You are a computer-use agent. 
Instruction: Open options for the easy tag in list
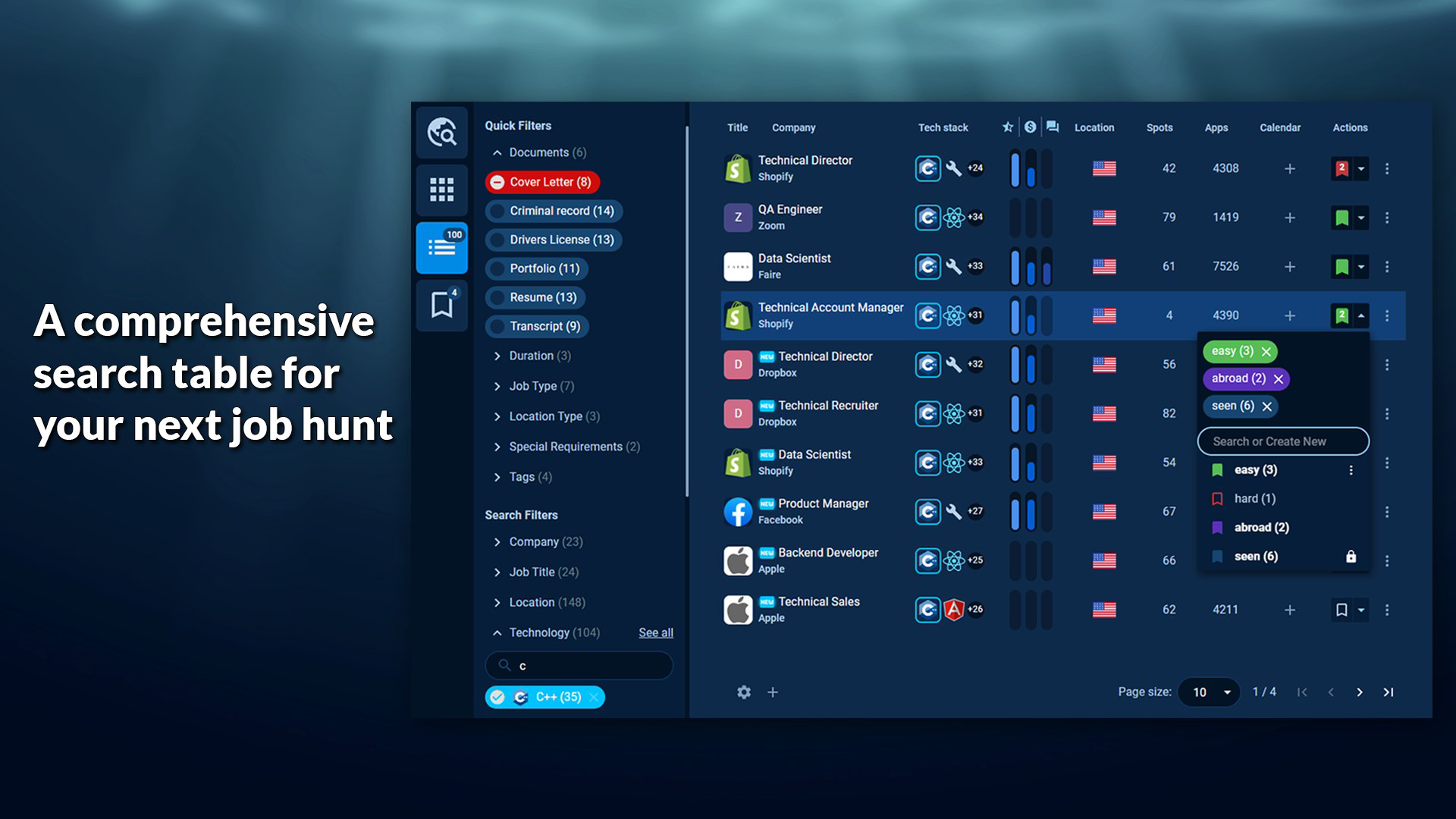[x=1351, y=470]
